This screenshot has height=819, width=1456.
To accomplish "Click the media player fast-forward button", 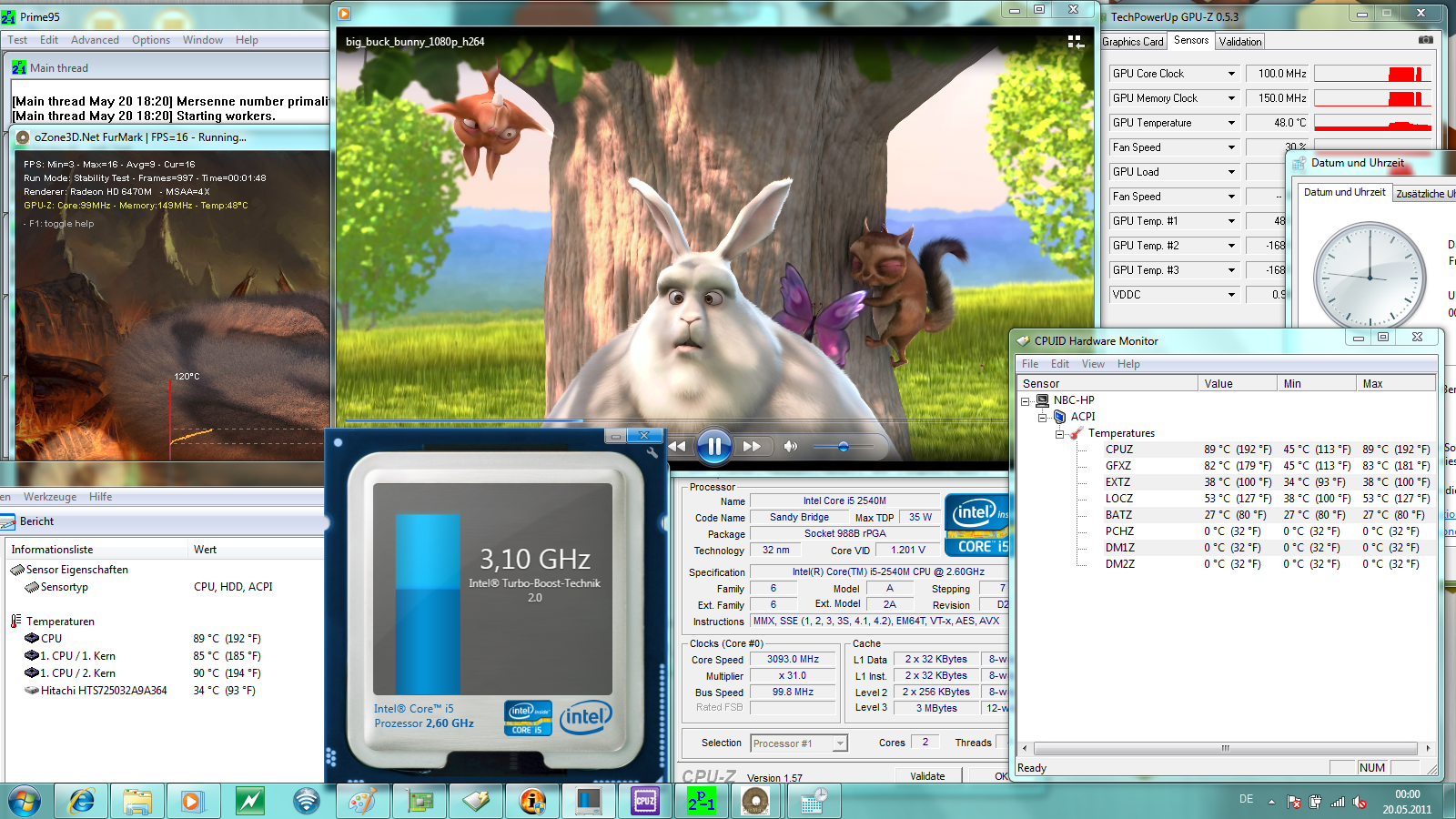I will (x=752, y=446).
